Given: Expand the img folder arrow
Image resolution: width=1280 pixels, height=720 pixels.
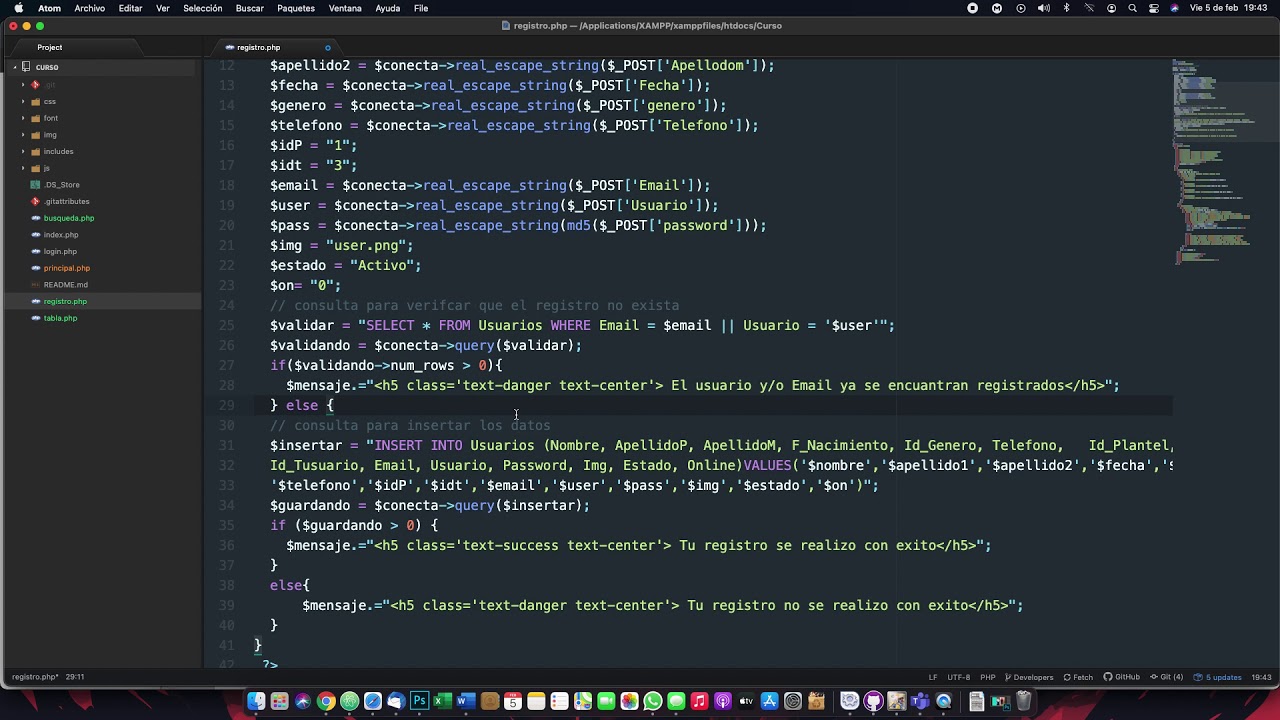Looking at the screenshot, I should pos(23,135).
